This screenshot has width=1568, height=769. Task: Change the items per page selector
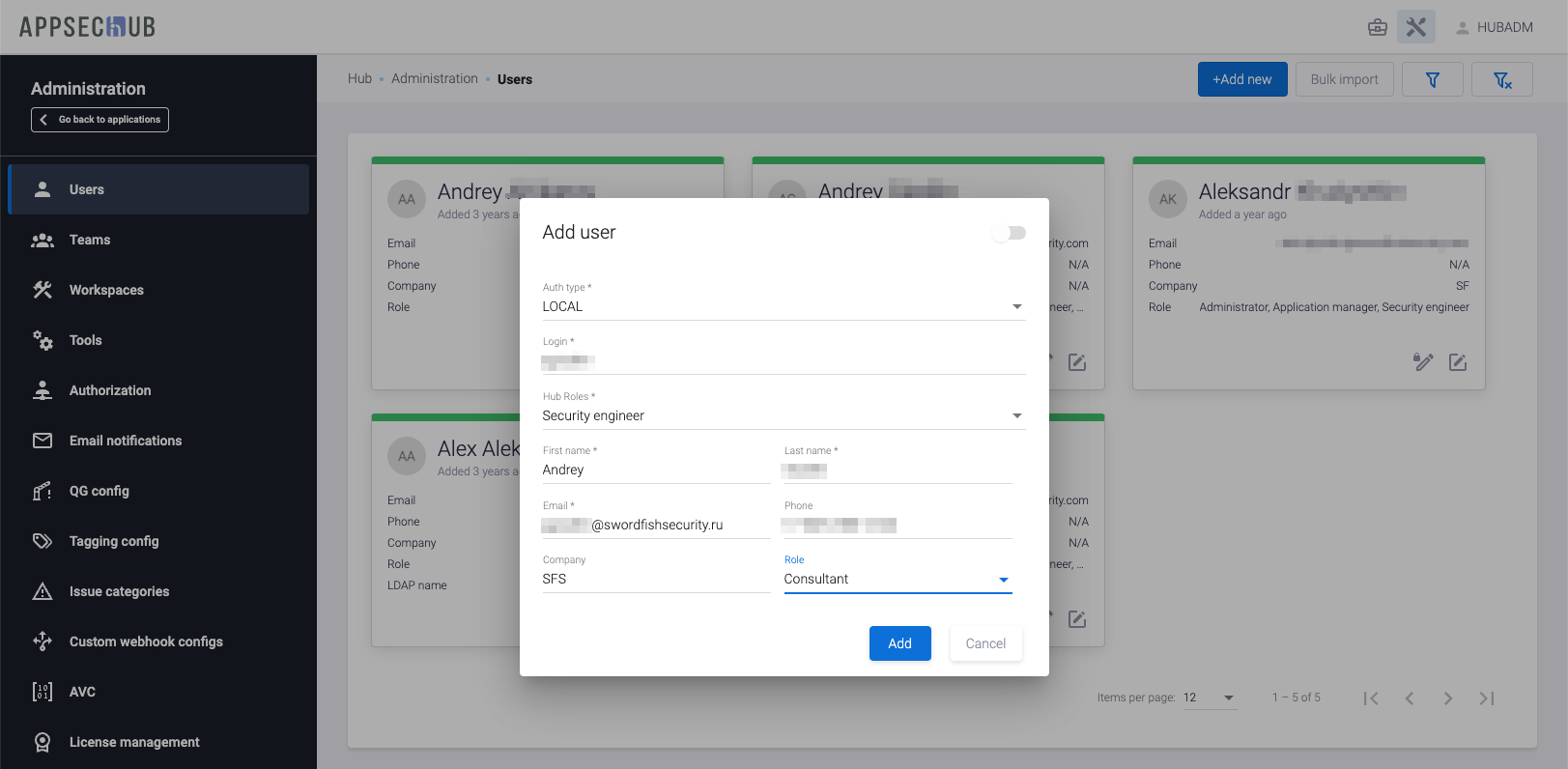(1209, 698)
